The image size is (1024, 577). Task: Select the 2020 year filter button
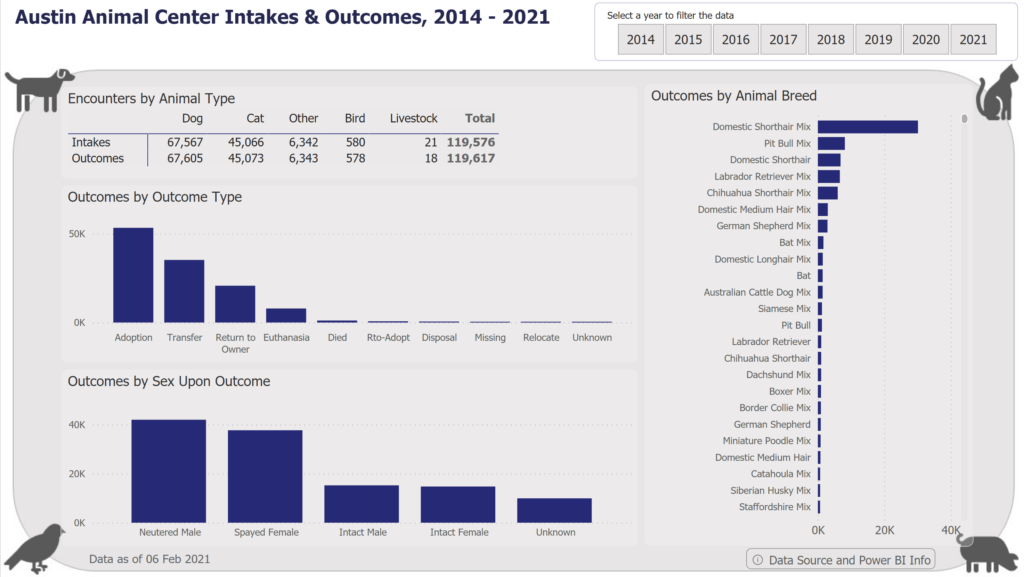pyautogui.click(x=925, y=39)
